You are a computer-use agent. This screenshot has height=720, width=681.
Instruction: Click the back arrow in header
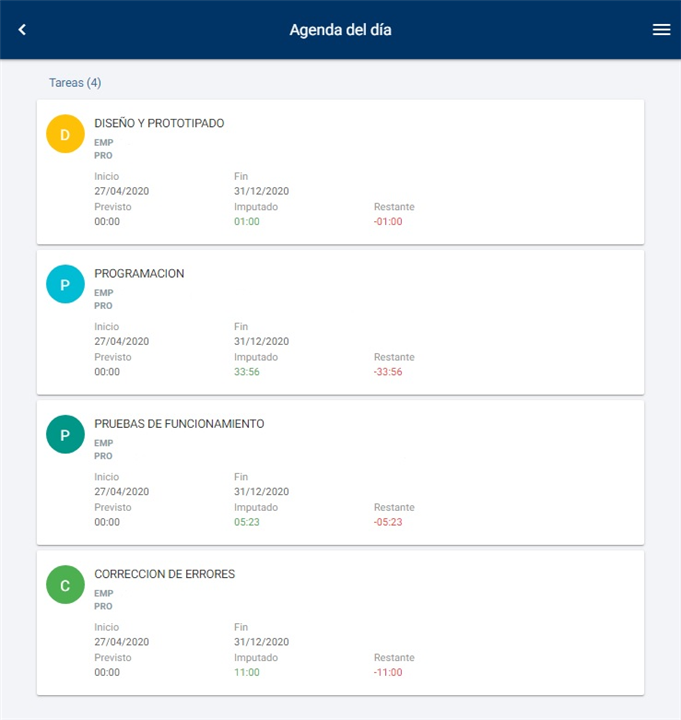click(x=22, y=30)
